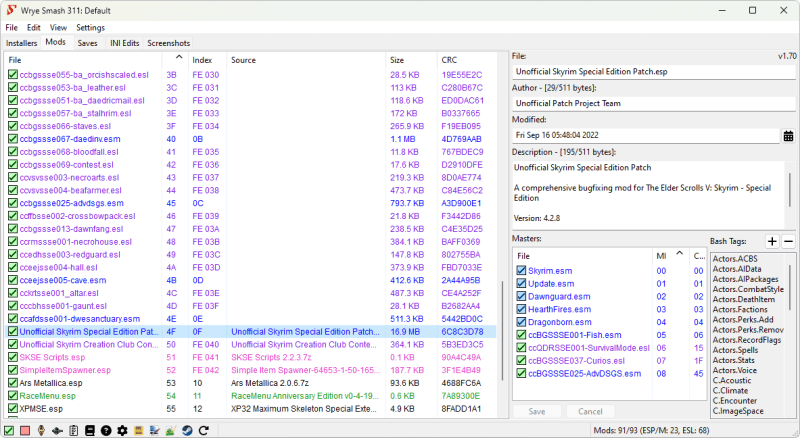800x438 pixels.
Task: Click the blue screen with pencil icon
Action: click(x=155, y=430)
